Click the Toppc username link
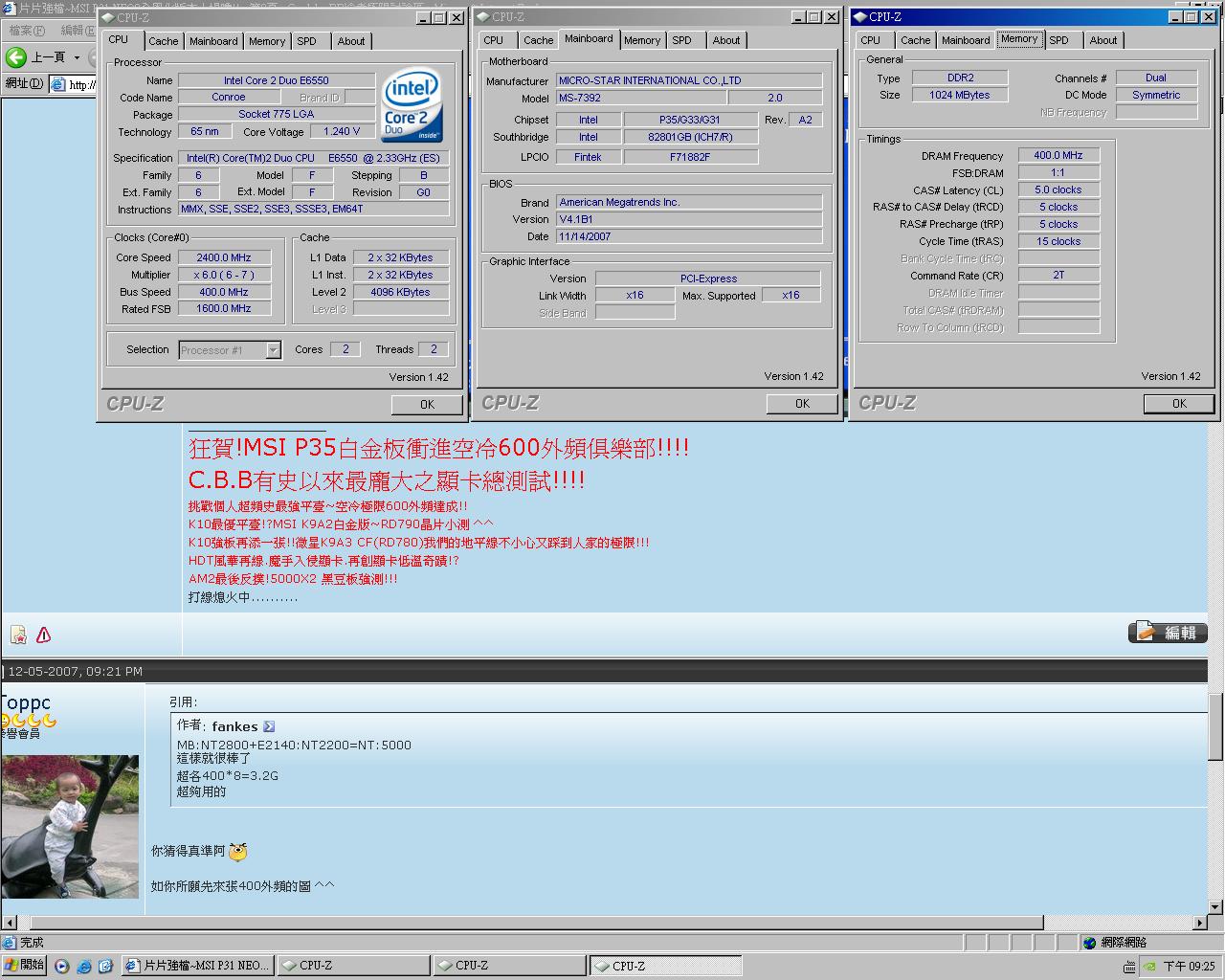 click(x=25, y=702)
